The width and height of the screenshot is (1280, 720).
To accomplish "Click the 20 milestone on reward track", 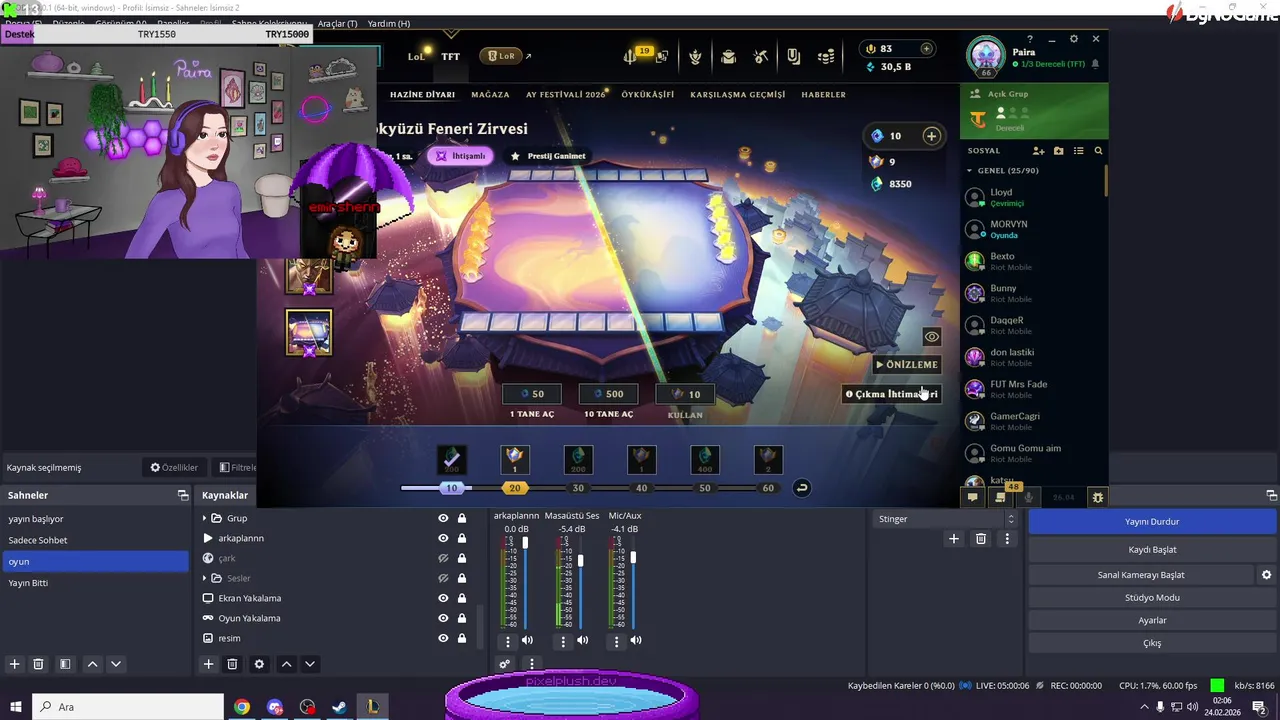I will (514, 488).
